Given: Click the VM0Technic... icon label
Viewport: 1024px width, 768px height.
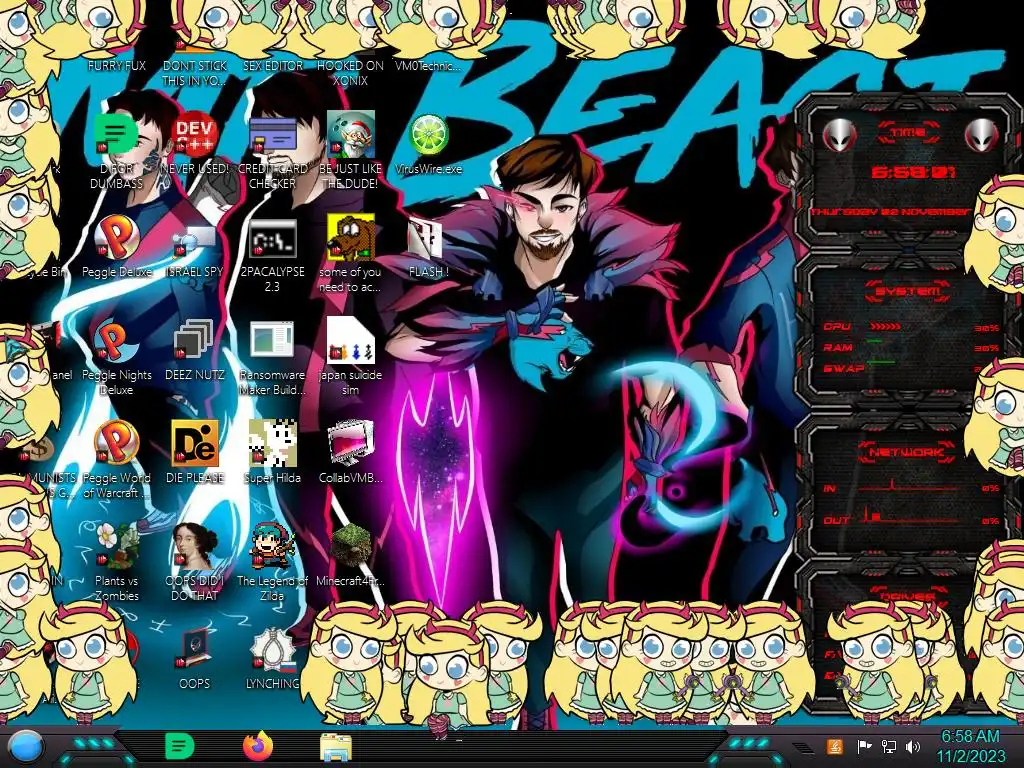Looking at the screenshot, I should click(428, 65).
